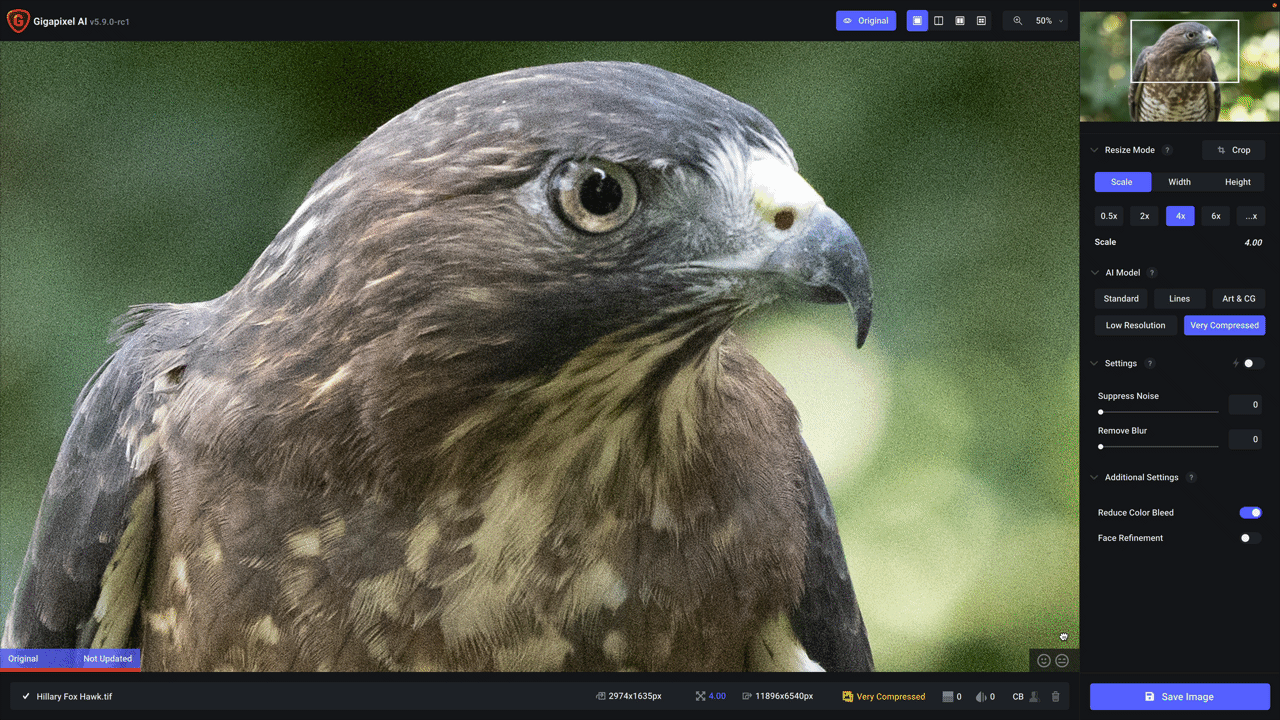This screenshot has width=1280, height=720.
Task: Click the Suppress Noise slider handle
Action: pyautogui.click(x=1101, y=412)
